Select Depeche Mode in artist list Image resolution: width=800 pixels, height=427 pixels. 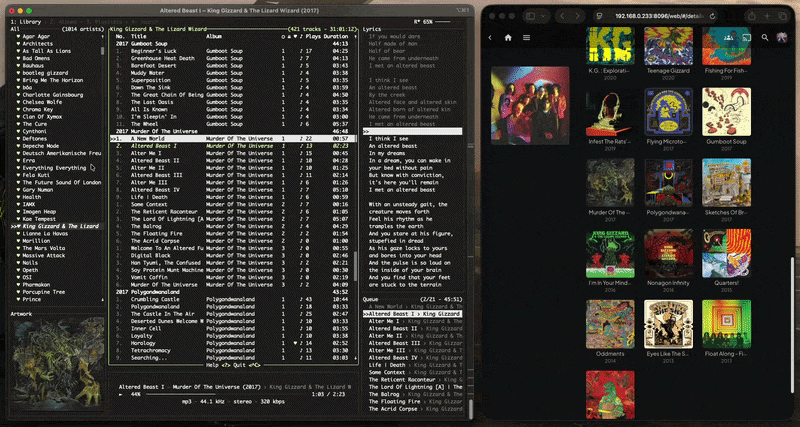(x=40, y=146)
